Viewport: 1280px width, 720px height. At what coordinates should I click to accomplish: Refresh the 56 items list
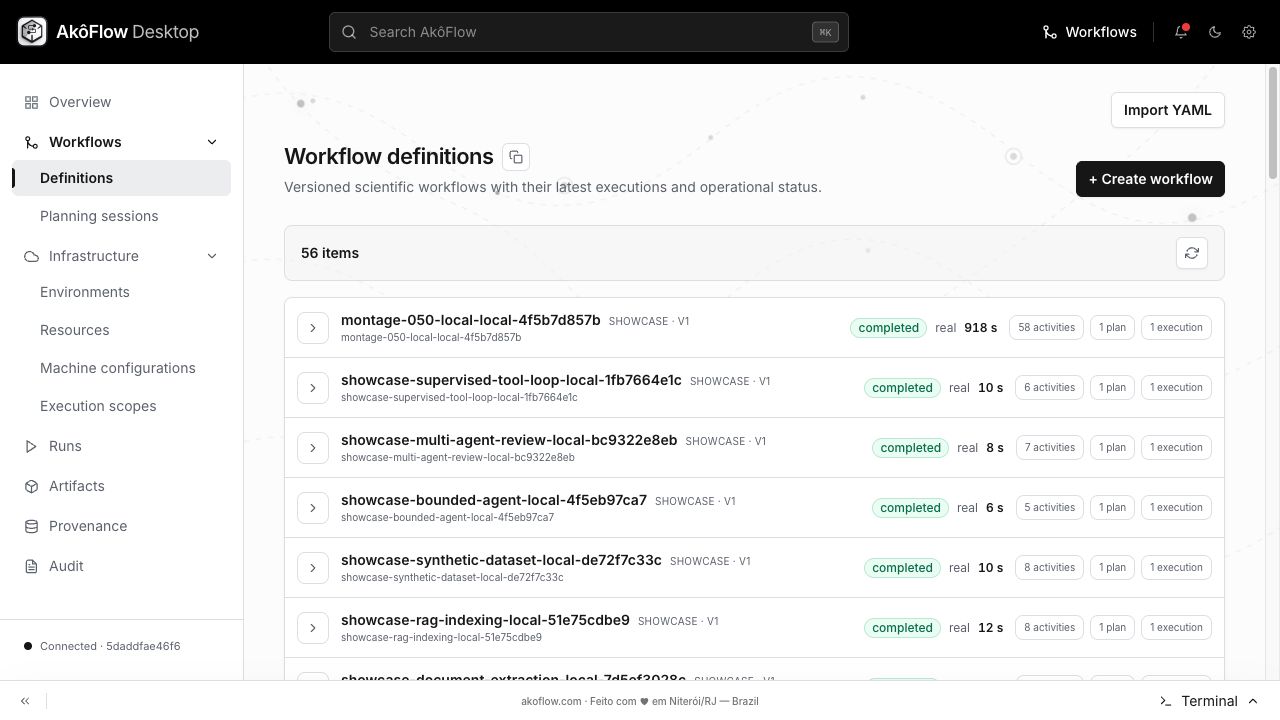1192,253
